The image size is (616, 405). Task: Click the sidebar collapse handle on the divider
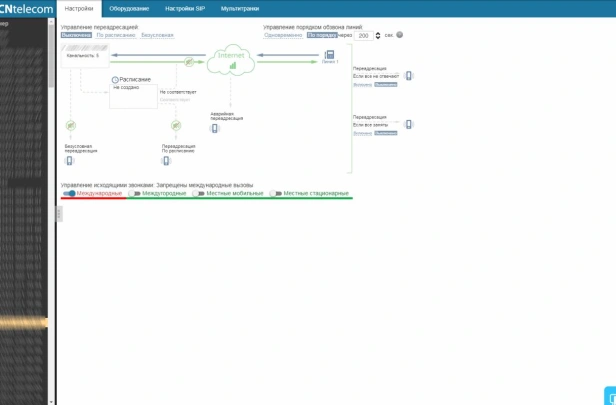[x=59, y=214]
